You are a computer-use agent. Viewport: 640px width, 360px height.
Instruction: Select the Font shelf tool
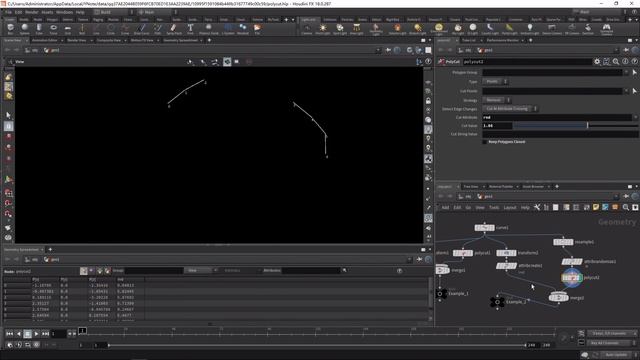coord(190,29)
